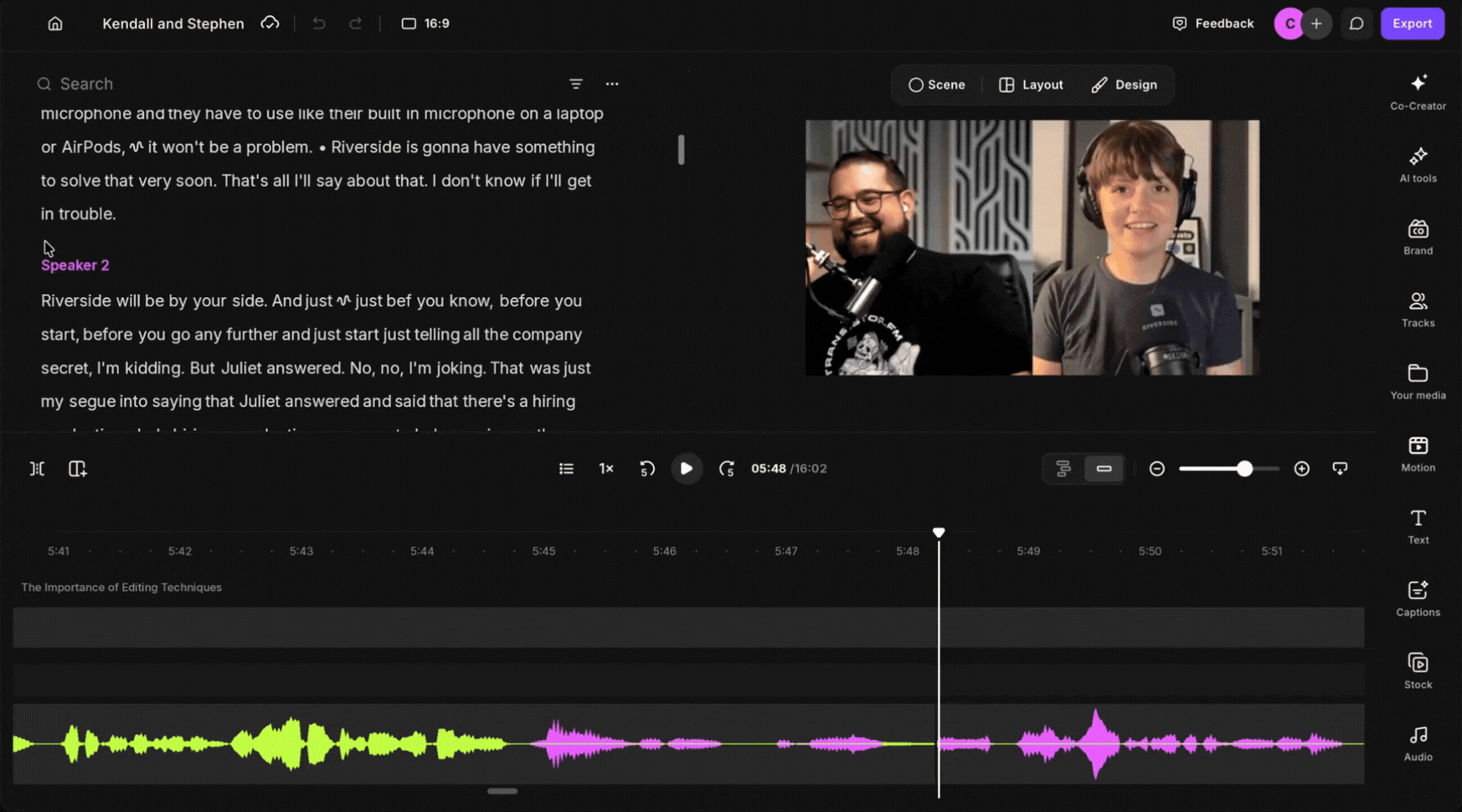The image size is (1462, 812).
Task: Open the Stock panel
Action: point(1418,671)
